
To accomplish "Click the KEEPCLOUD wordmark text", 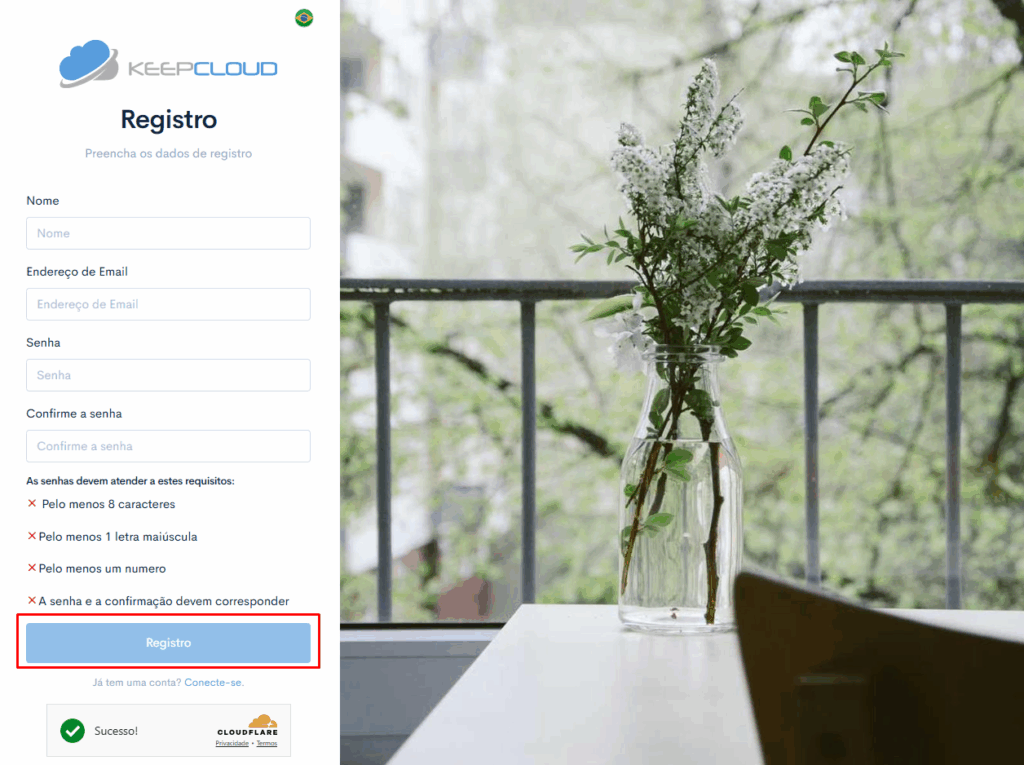I will 202,69.
